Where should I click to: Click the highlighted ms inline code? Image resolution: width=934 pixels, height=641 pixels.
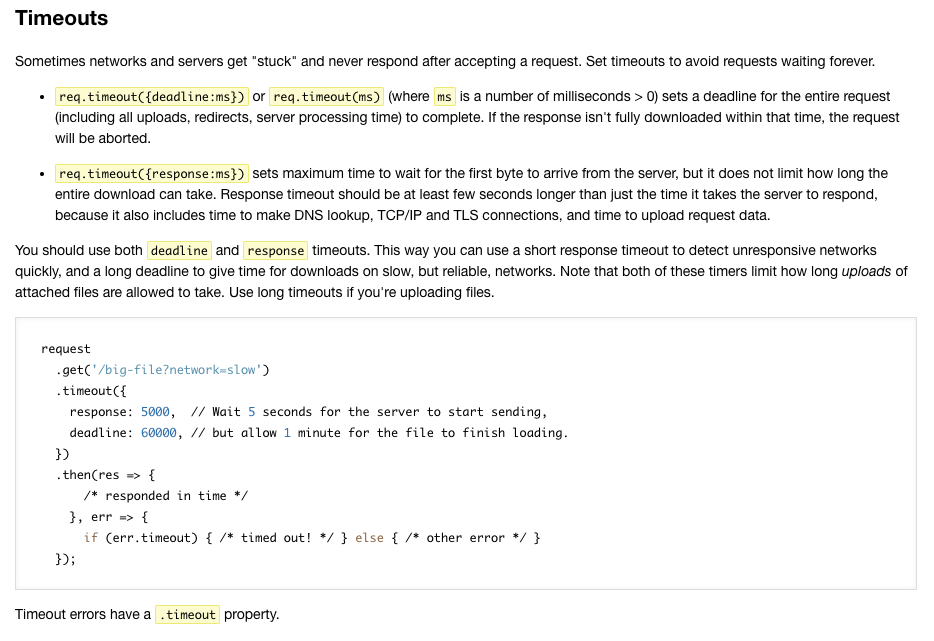point(444,97)
